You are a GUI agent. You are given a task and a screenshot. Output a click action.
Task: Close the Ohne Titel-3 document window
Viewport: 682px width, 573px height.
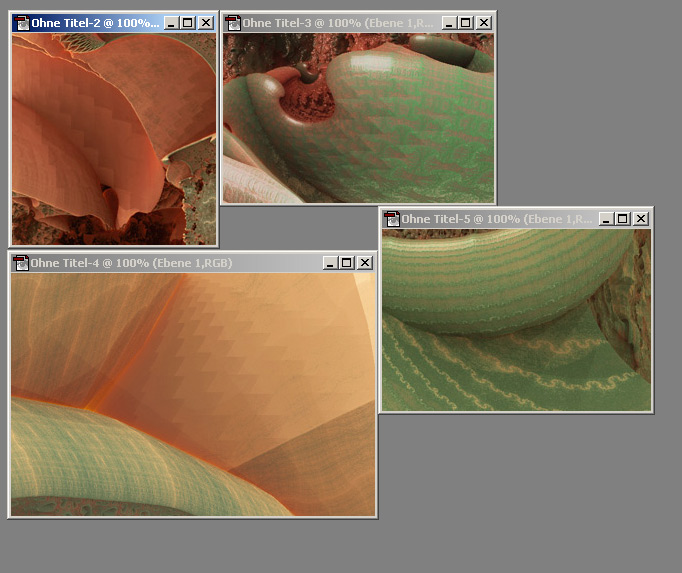[x=483, y=22]
